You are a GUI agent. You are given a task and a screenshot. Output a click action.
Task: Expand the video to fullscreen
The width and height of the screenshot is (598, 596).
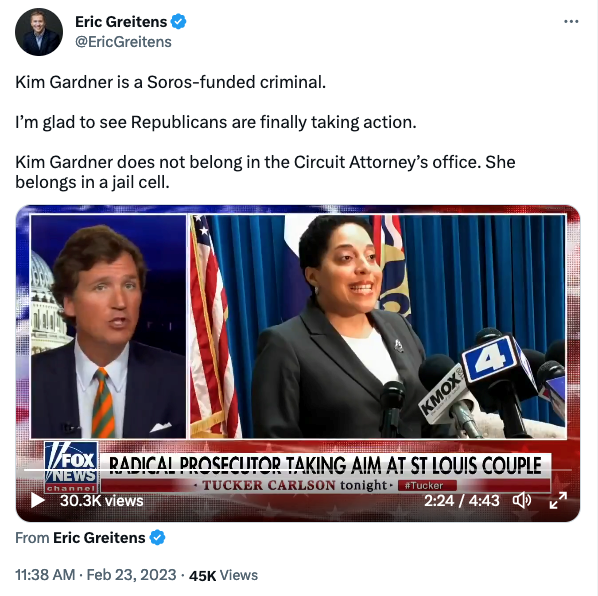pyautogui.click(x=558, y=500)
